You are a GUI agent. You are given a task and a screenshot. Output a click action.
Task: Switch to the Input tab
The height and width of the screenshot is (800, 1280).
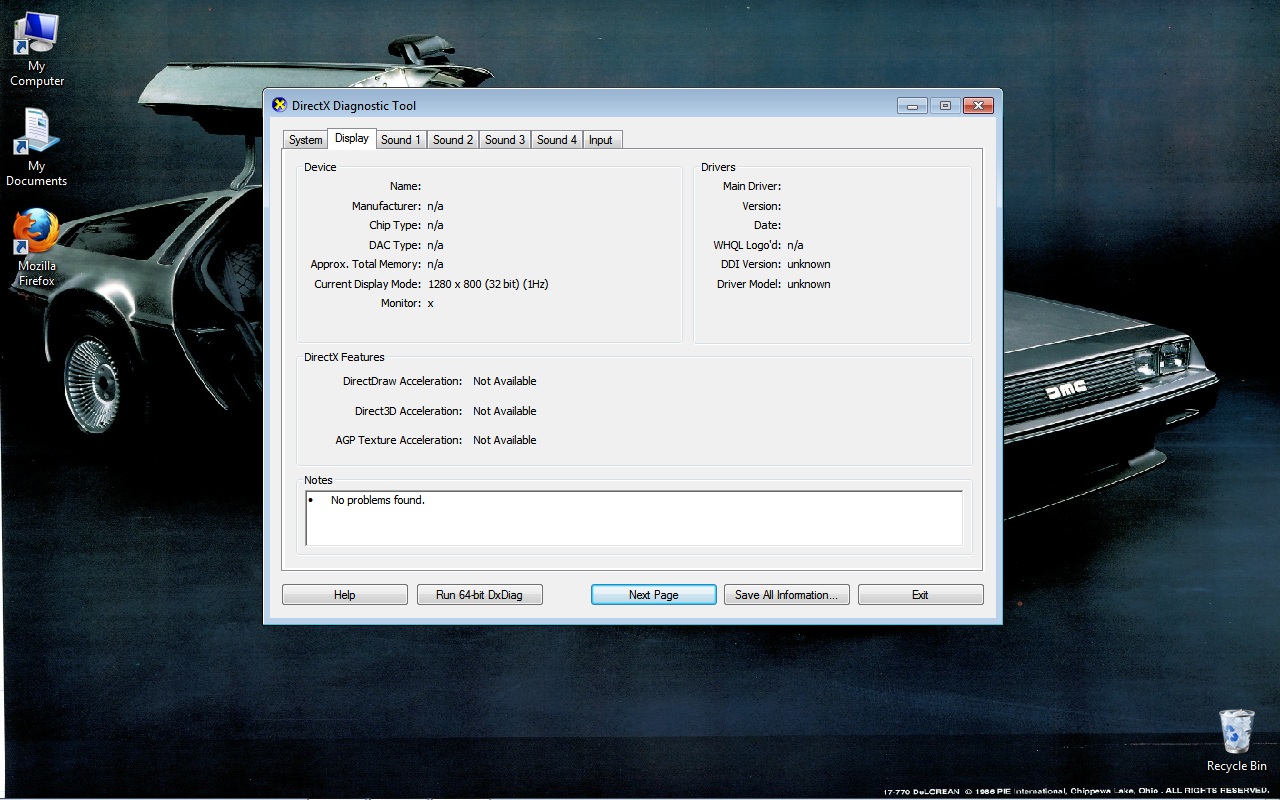click(601, 140)
